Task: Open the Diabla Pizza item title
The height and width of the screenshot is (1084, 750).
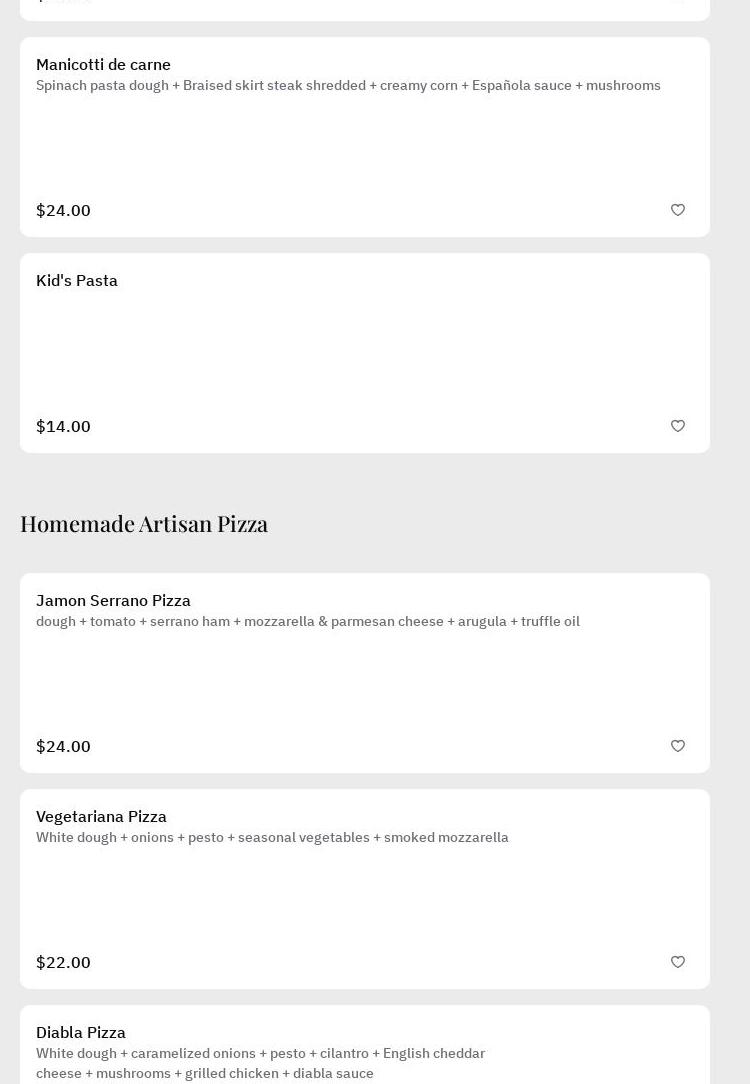Action: (x=81, y=1033)
